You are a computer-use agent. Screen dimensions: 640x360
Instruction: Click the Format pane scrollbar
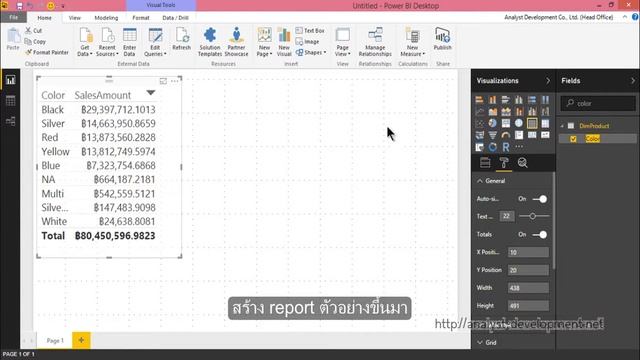(554, 220)
